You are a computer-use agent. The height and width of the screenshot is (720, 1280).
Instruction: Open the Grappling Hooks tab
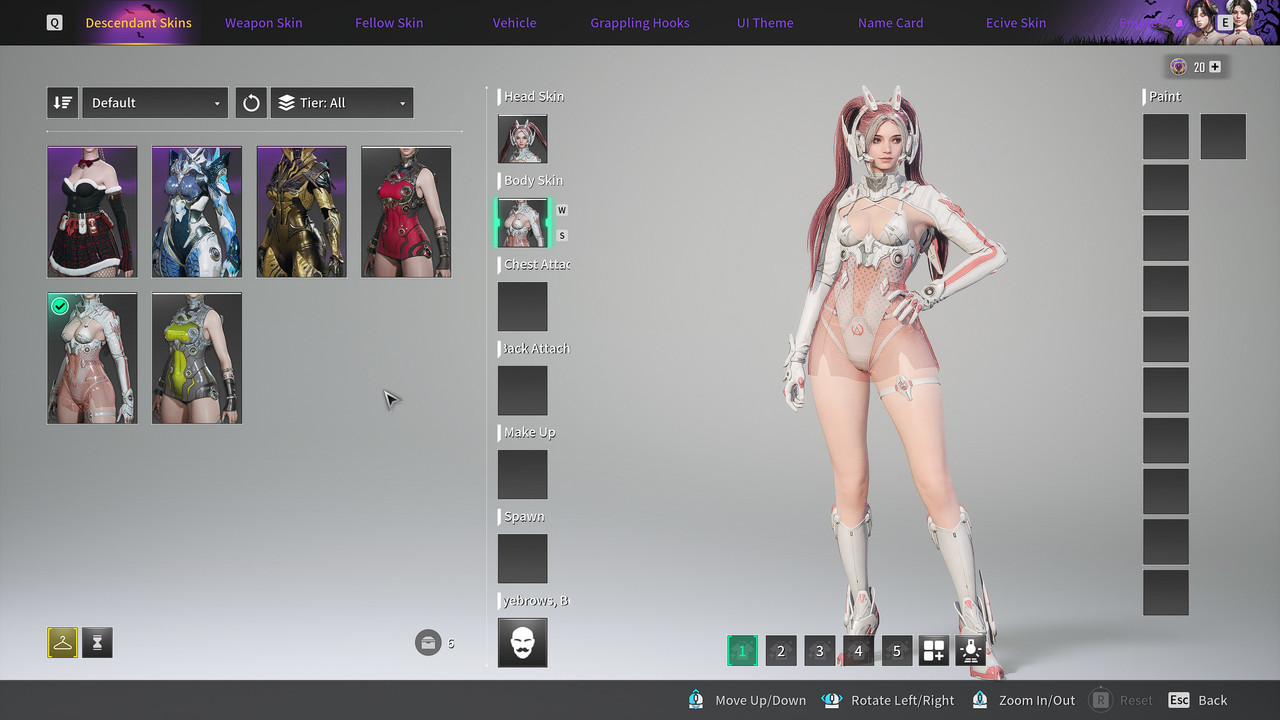[x=640, y=22]
